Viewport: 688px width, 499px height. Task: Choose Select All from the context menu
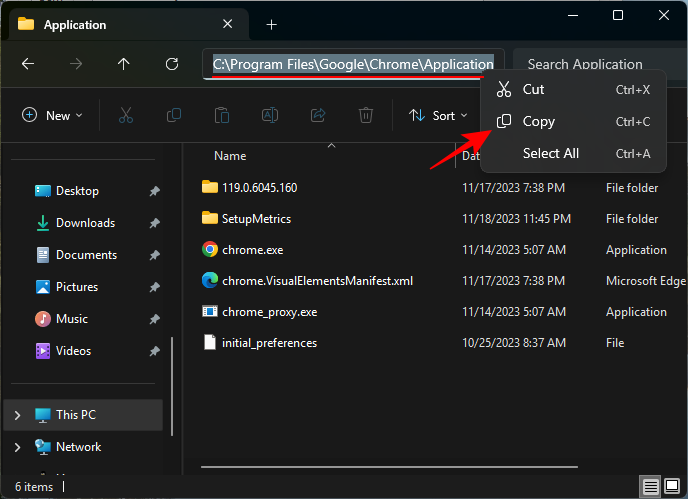click(573, 154)
